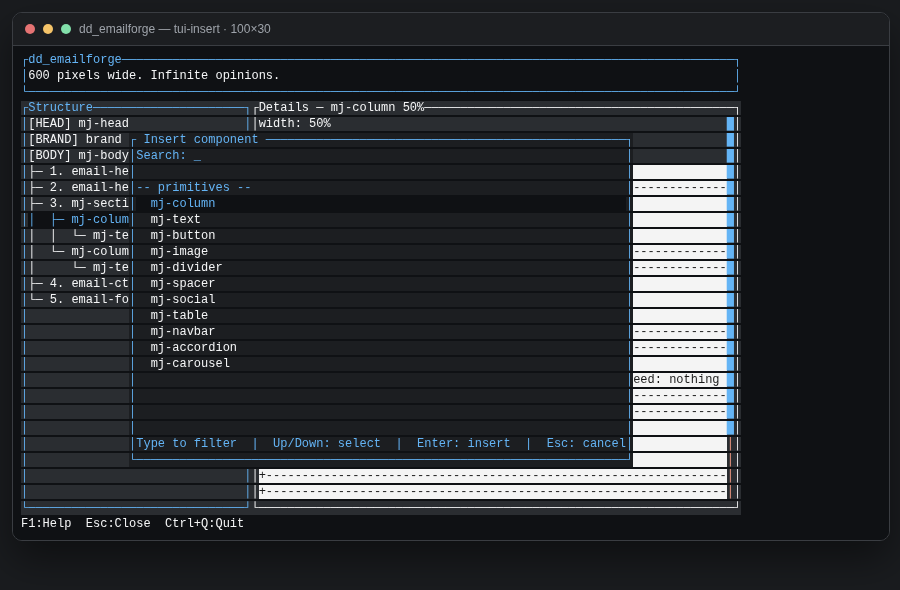The width and height of the screenshot is (900, 590).
Task: Maximize the window with green button
Action: pos(66,29)
